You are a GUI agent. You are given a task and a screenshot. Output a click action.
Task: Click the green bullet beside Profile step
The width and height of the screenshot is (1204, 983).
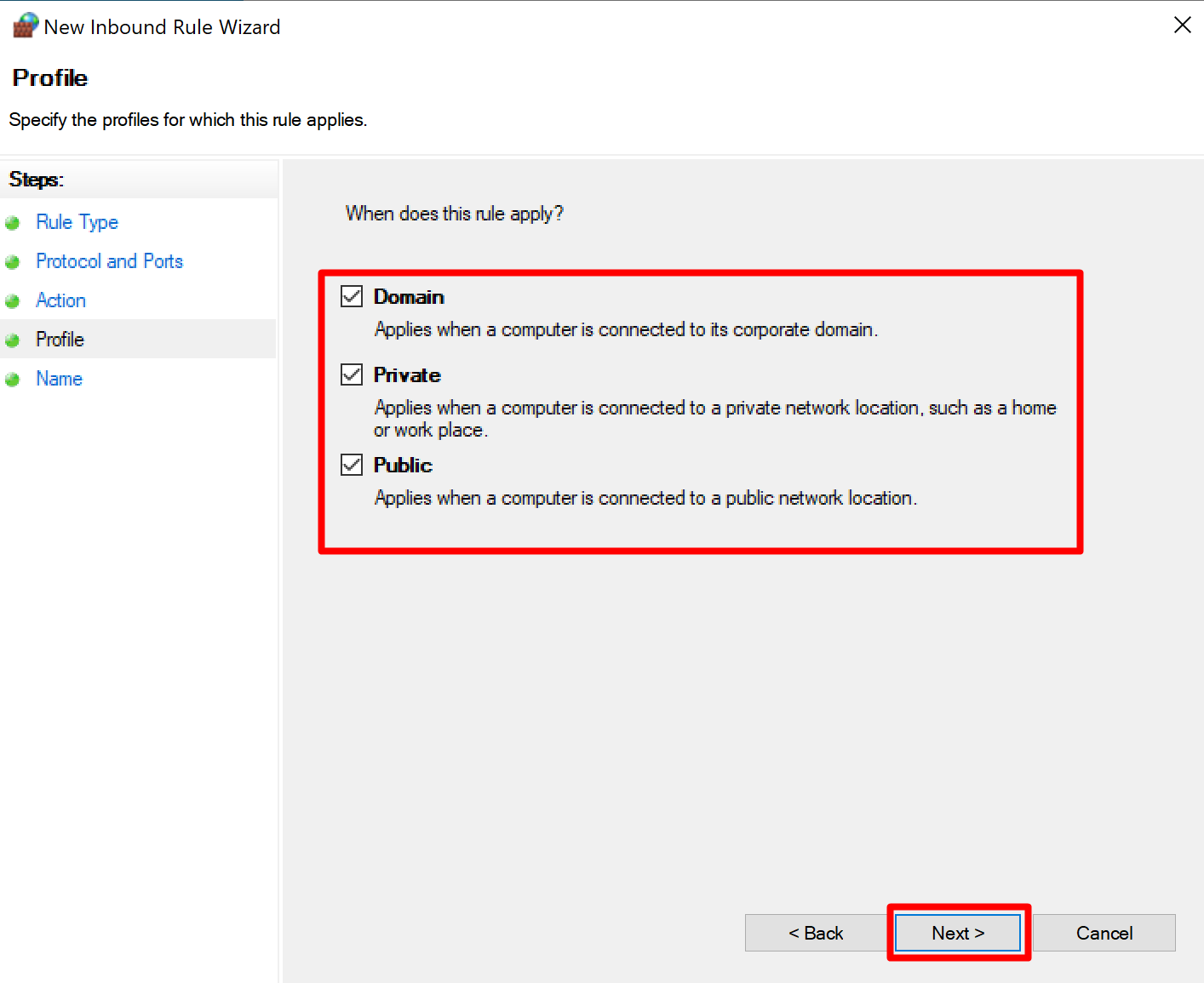point(13,340)
